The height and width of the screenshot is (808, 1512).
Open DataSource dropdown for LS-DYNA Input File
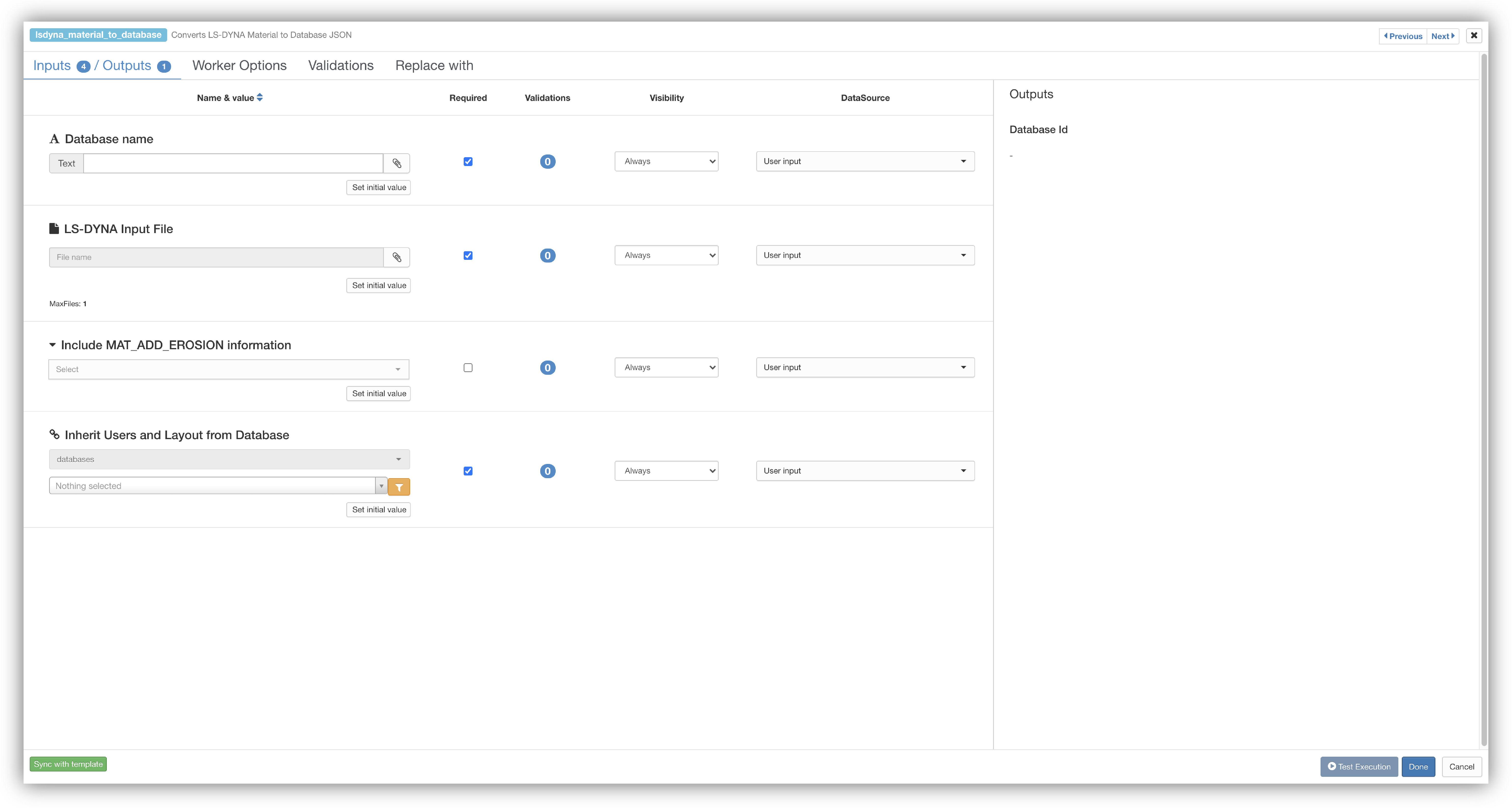(865, 255)
